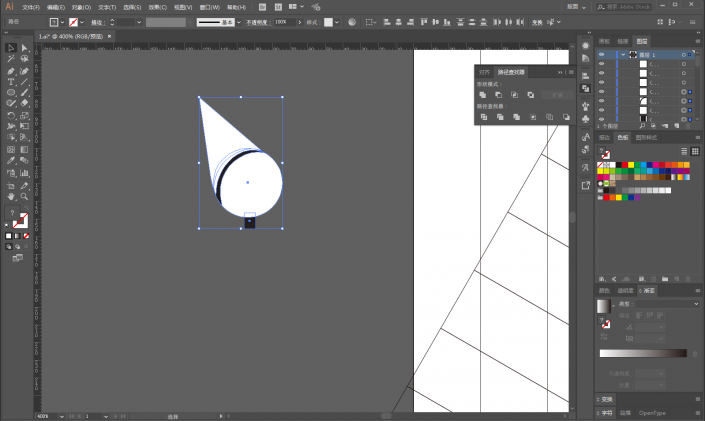
Task: Expand the OpenType panel tab
Action: (x=652, y=413)
